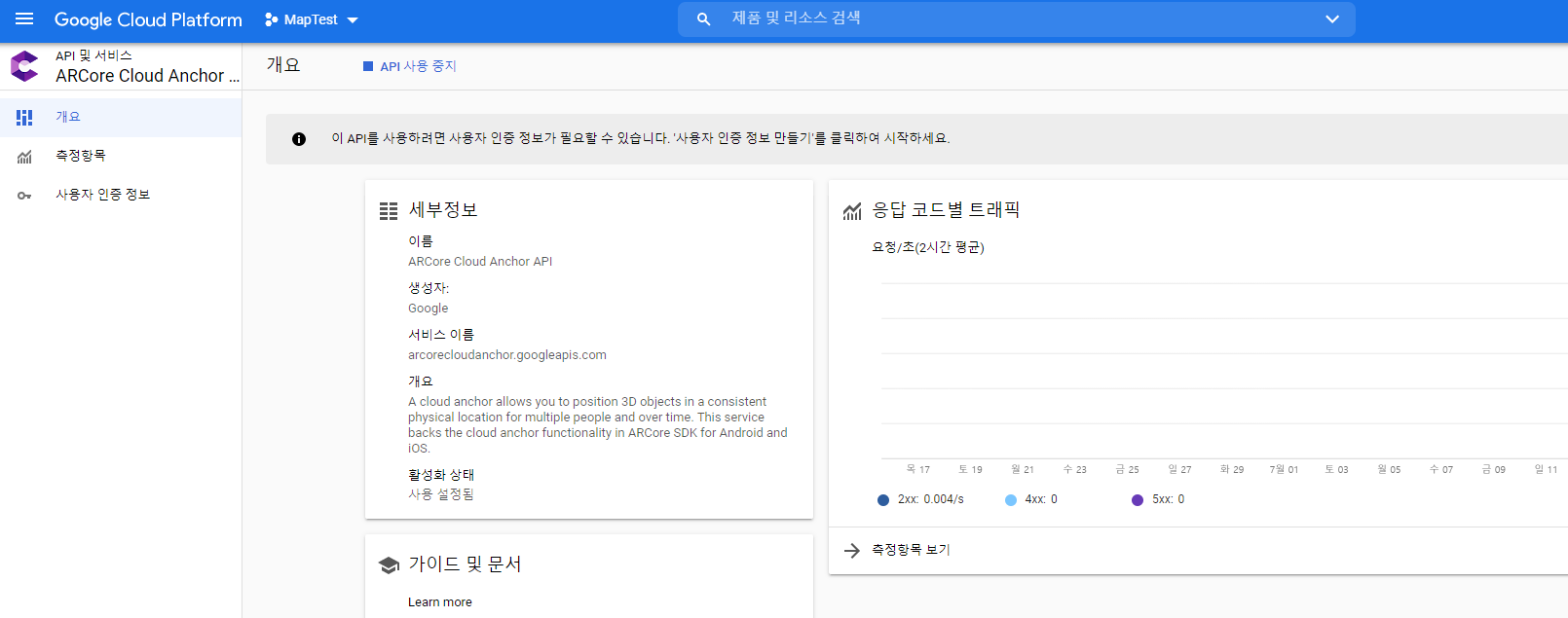Image resolution: width=1568 pixels, height=618 pixels.
Task: Click the cloud anchor description paragraph
Action: tap(598, 425)
